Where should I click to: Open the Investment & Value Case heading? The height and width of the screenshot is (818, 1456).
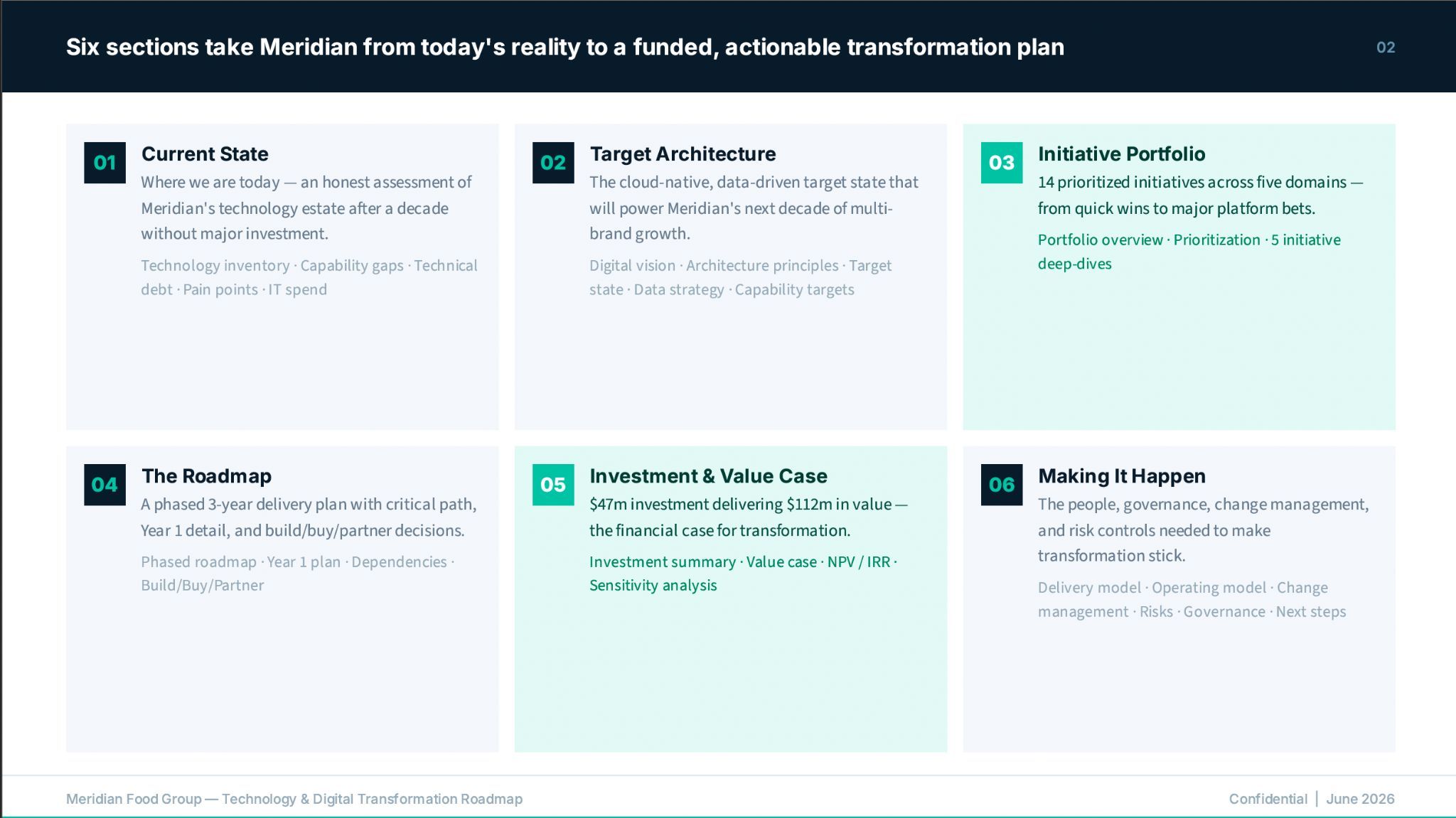tap(708, 476)
